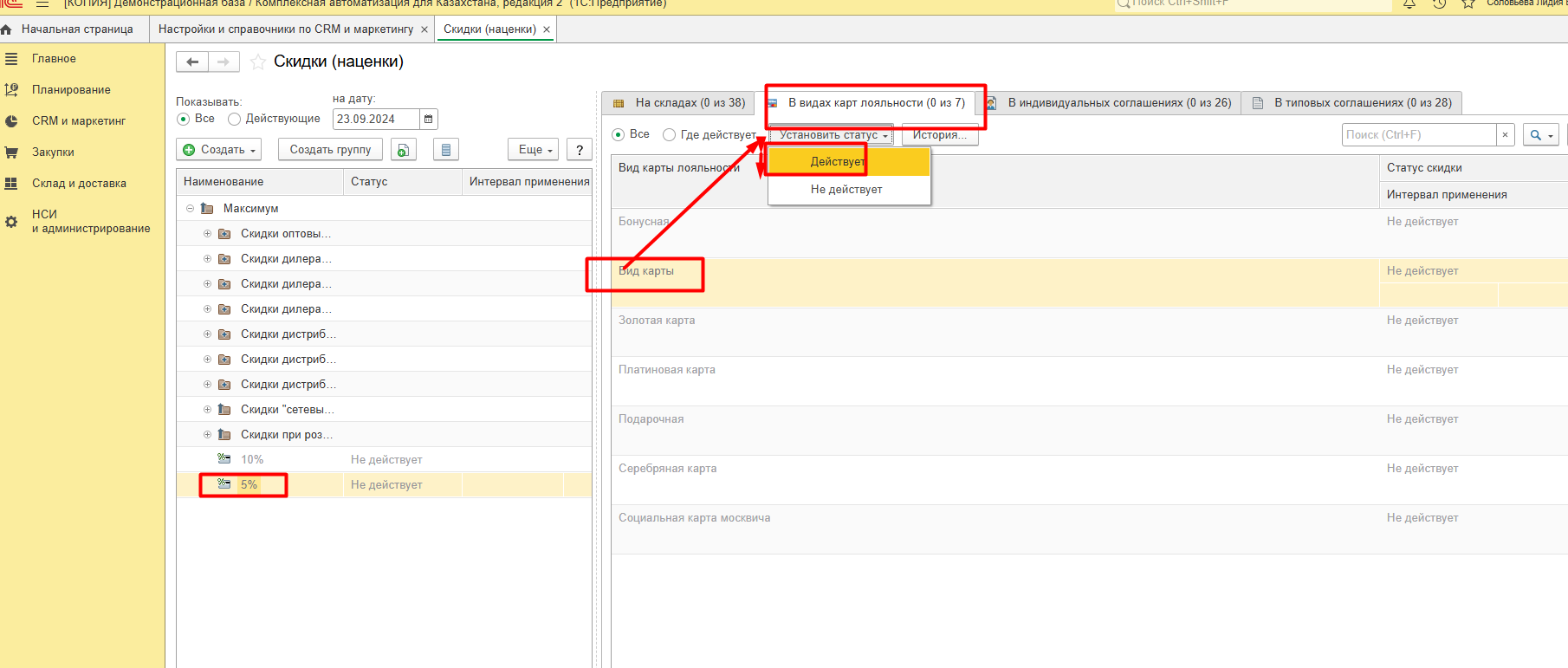Click the create-by-copying document icon
This screenshot has height=668, width=1568.
pyautogui.click(x=403, y=150)
